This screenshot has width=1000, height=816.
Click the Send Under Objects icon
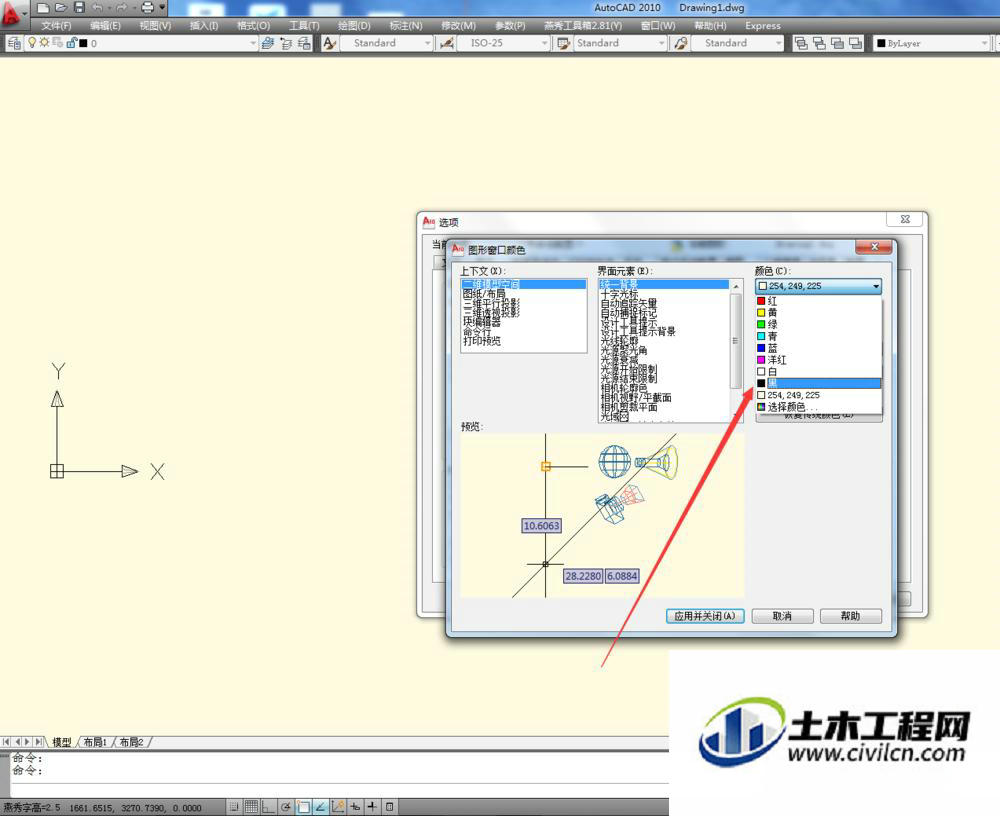coord(855,43)
